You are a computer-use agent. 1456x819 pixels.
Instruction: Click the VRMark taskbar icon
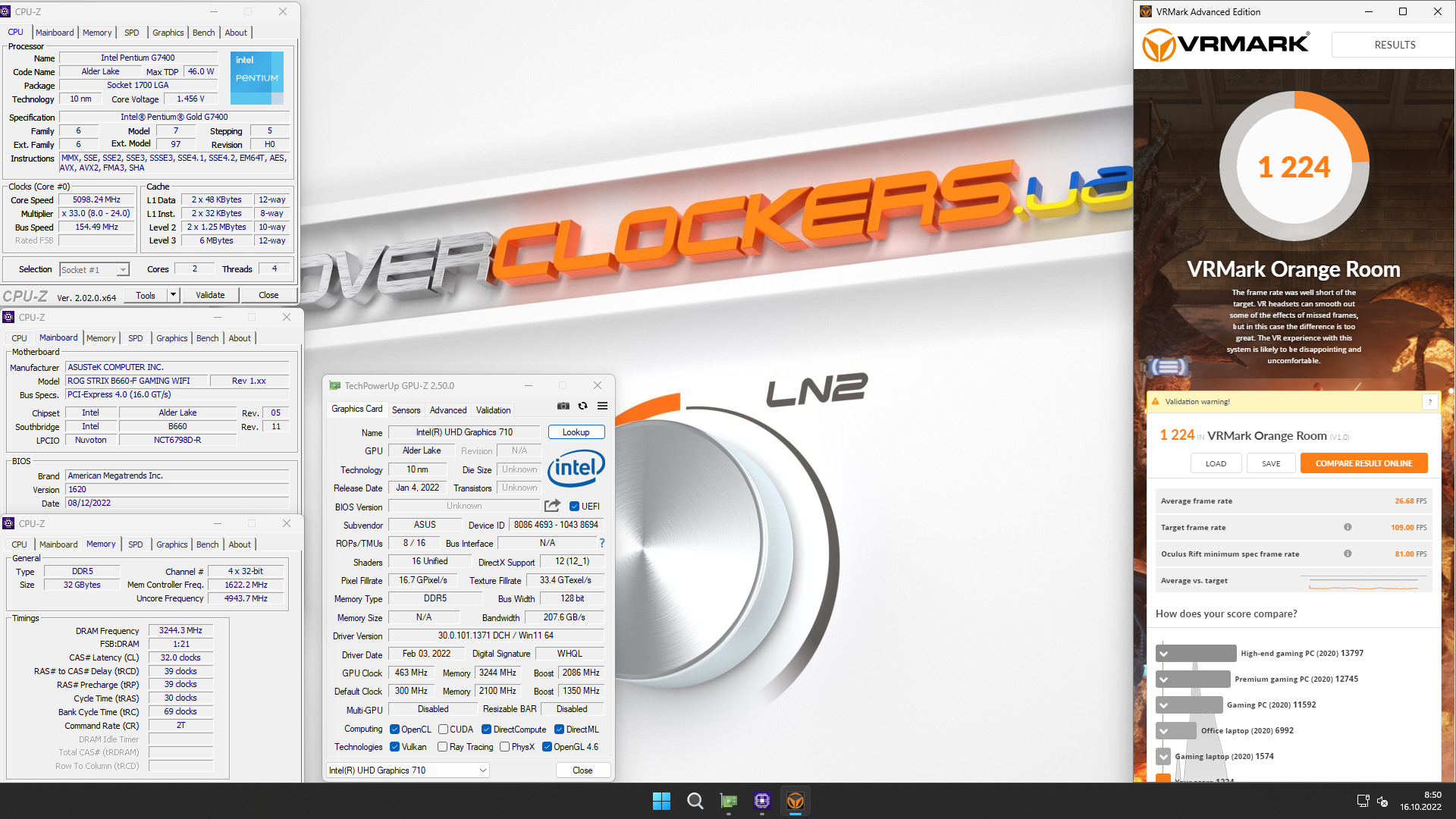(x=795, y=801)
